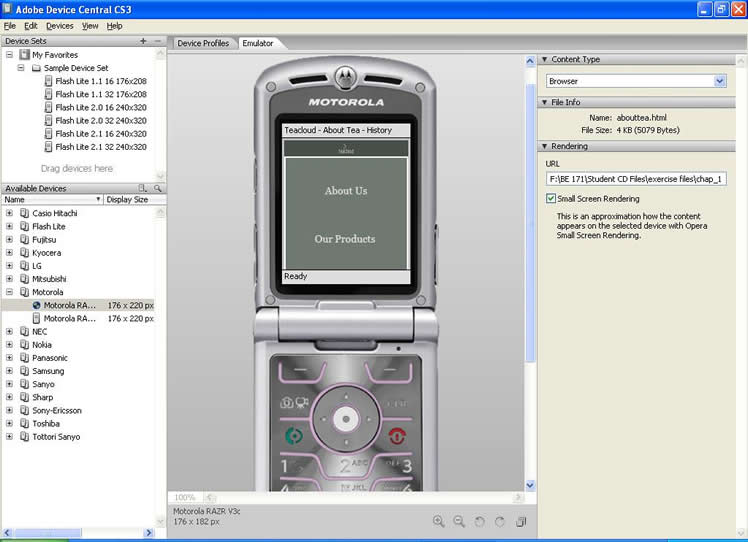Expand the Casio Hitachi device group
This screenshot has width=748, height=542.
pos(10,213)
